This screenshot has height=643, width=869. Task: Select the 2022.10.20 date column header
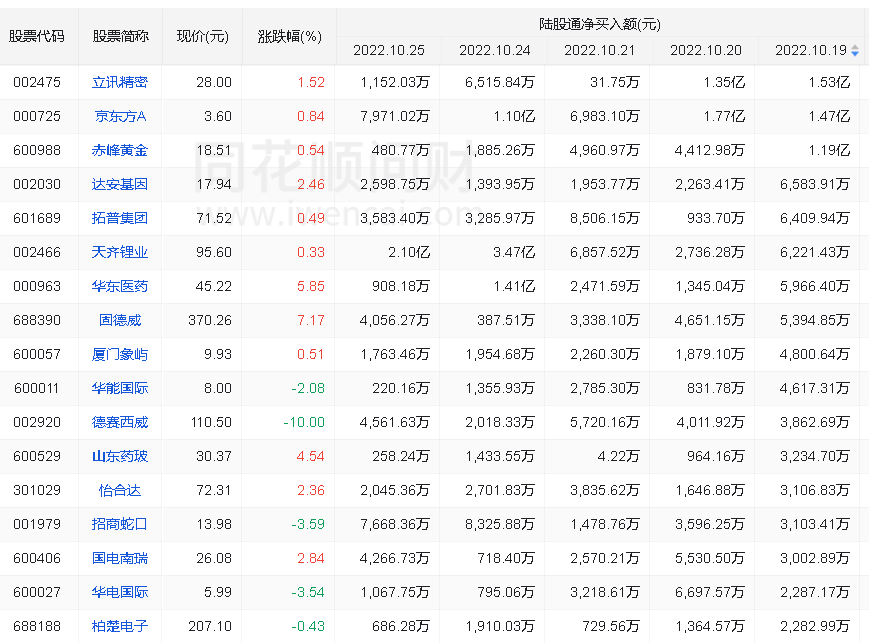(x=706, y=50)
